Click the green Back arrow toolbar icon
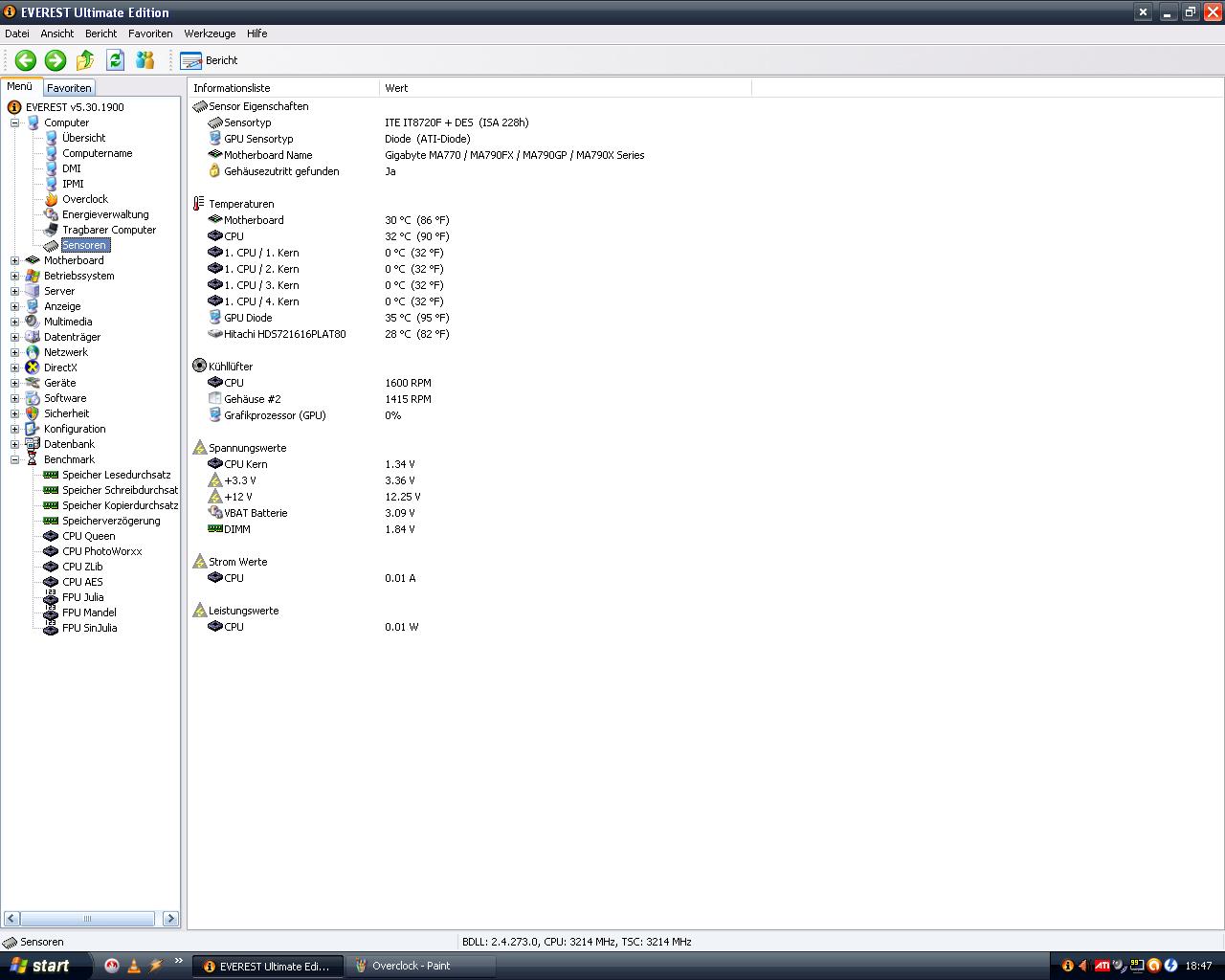This screenshot has width=1225, height=980. click(x=26, y=60)
